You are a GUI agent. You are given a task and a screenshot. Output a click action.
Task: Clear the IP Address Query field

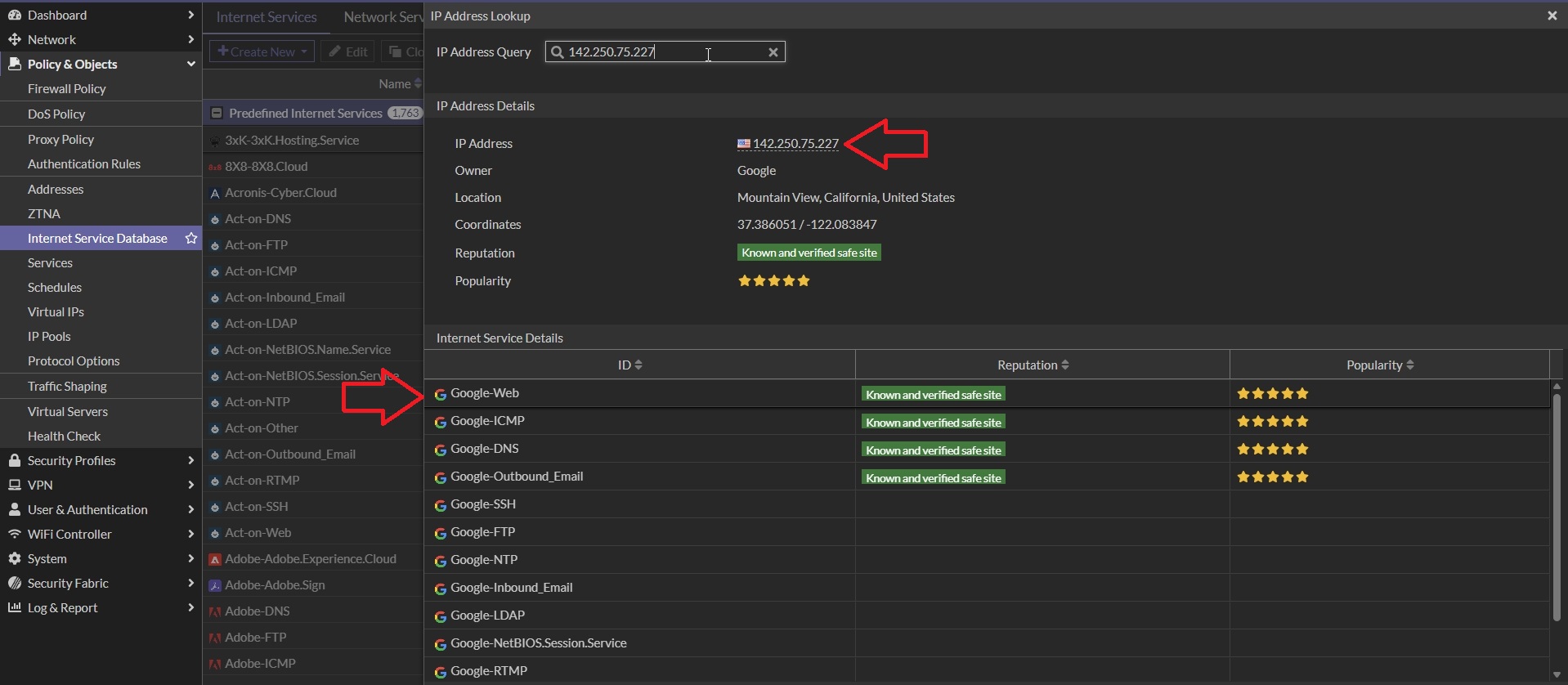tap(773, 52)
